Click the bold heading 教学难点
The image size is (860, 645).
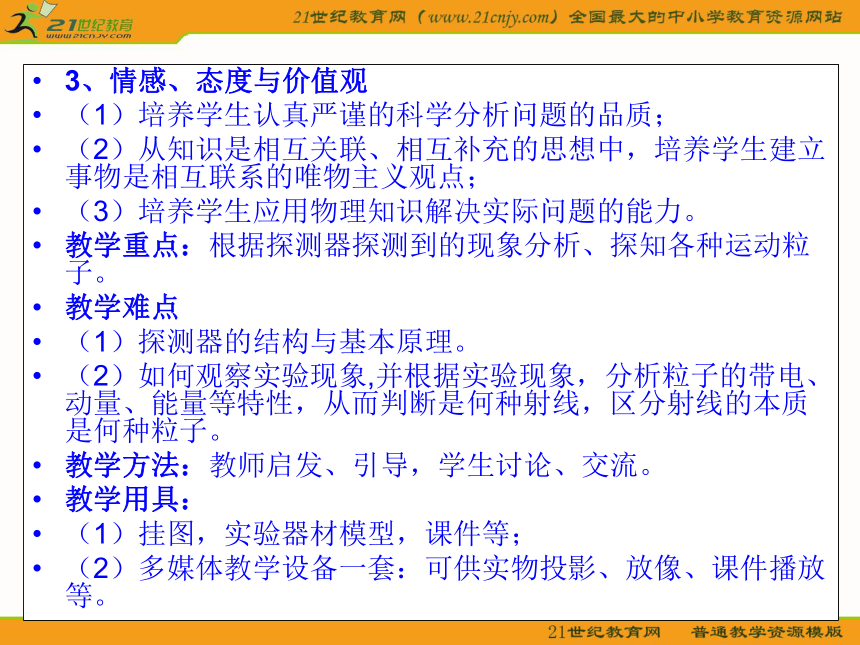[121, 307]
